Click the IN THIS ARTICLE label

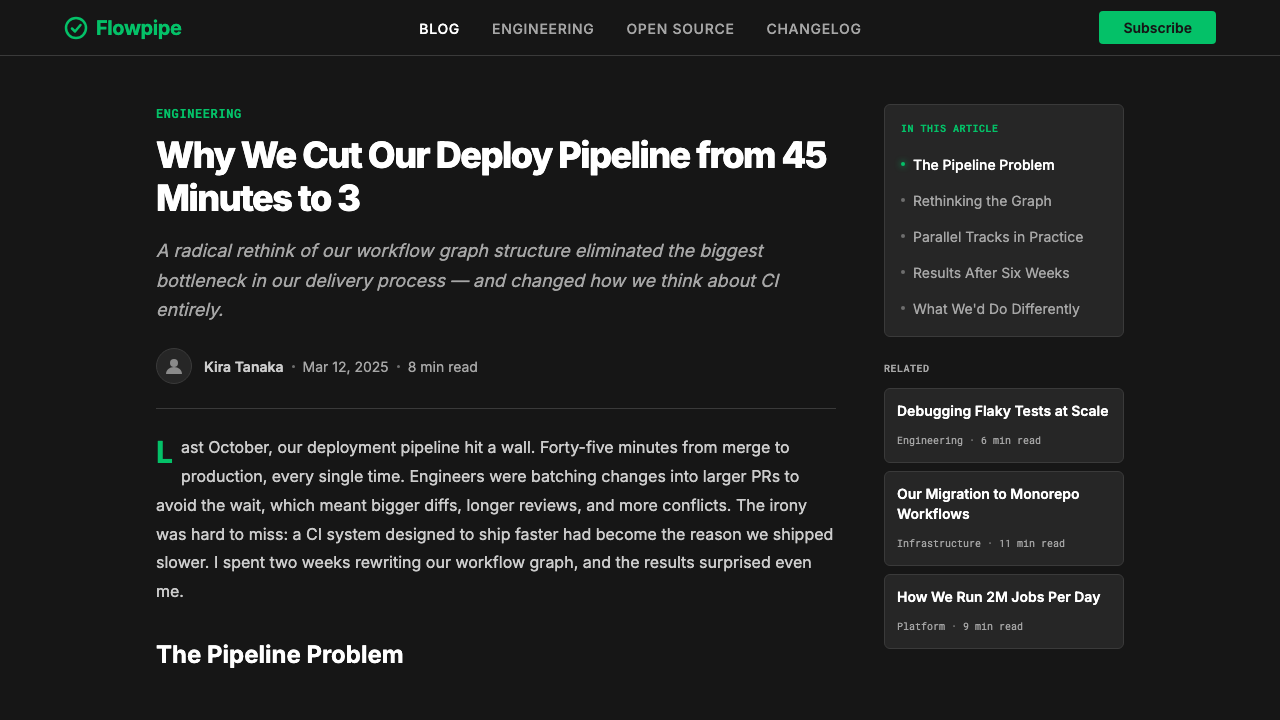[950, 129]
